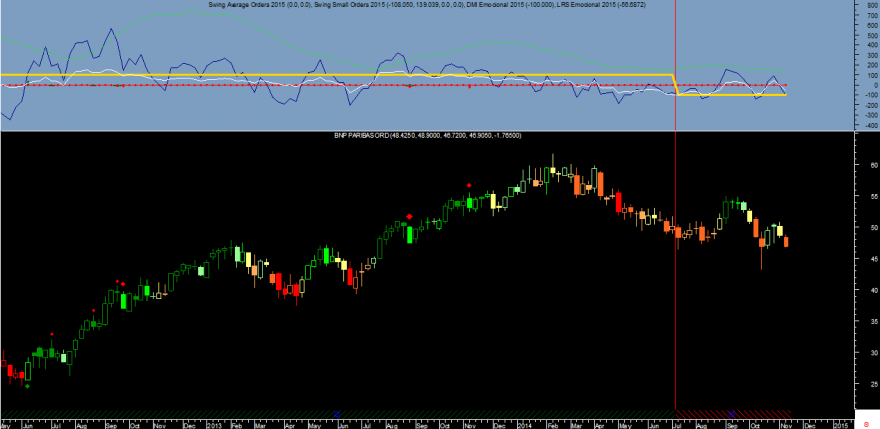
Task: Click the 2013 year label on the time axis
Action: [x=215, y=425]
